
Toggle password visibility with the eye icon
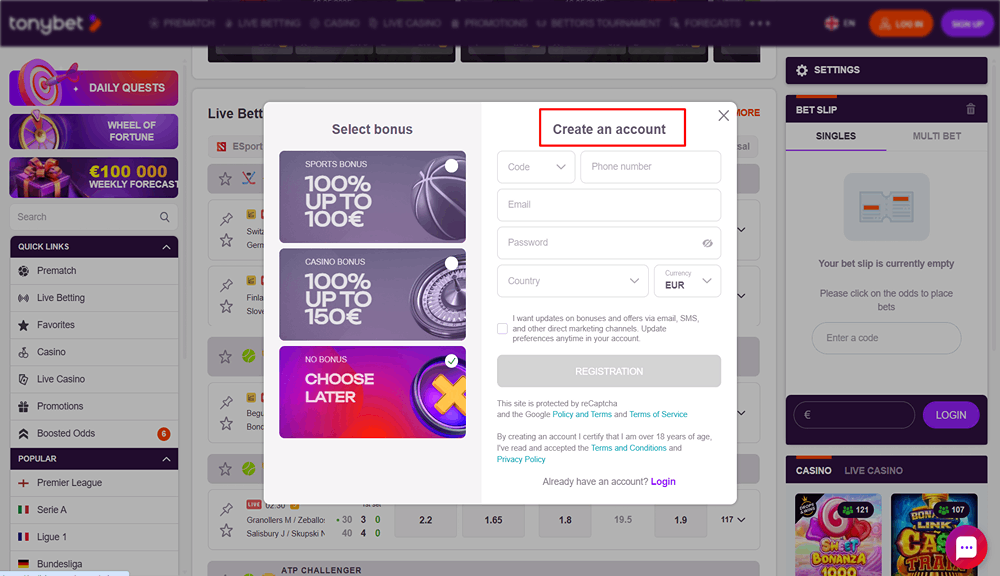(707, 243)
